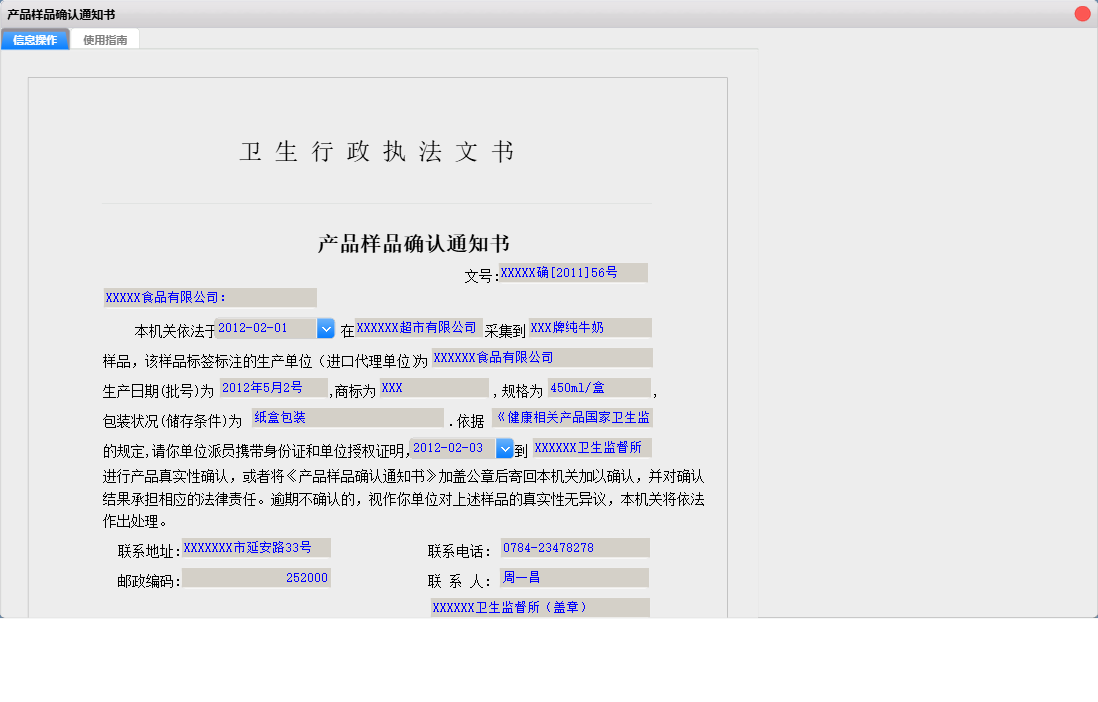The image size is (1098, 702).
Task: Select the 信息操作 tab
Action: [x=35, y=39]
